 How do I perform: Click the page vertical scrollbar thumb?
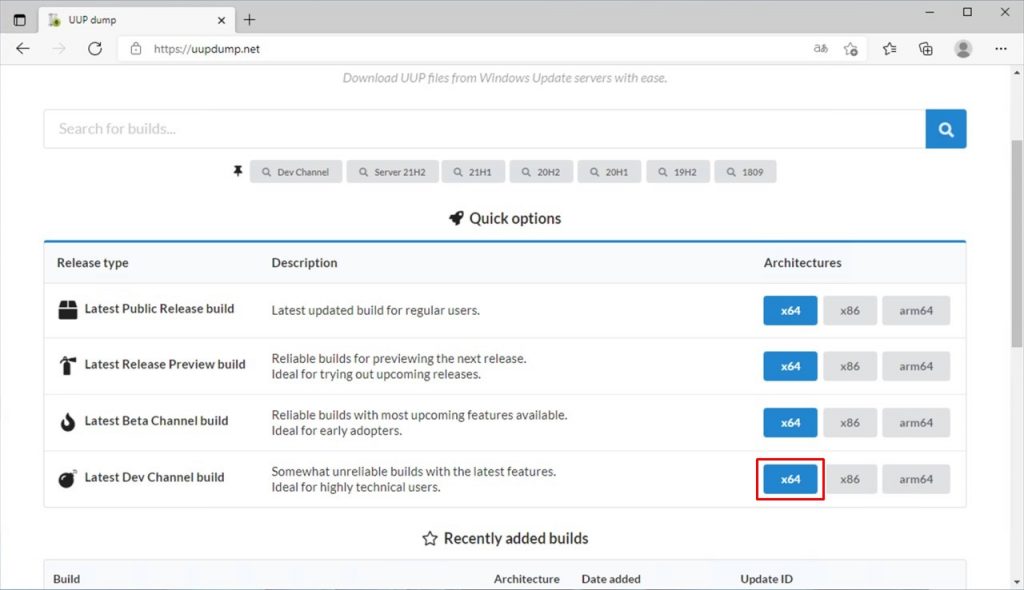coord(1017,243)
